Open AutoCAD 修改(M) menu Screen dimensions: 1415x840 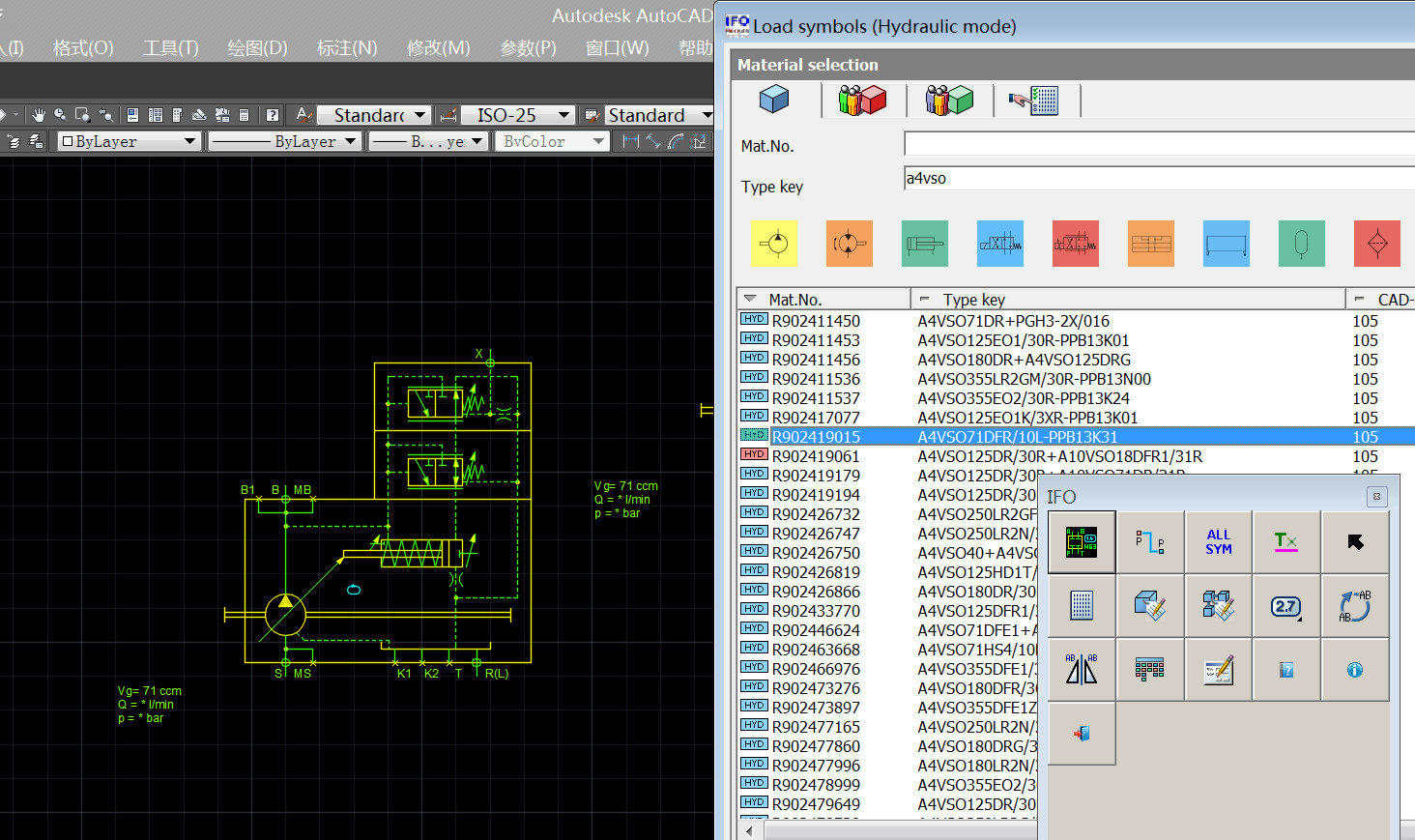coord(438,48)
